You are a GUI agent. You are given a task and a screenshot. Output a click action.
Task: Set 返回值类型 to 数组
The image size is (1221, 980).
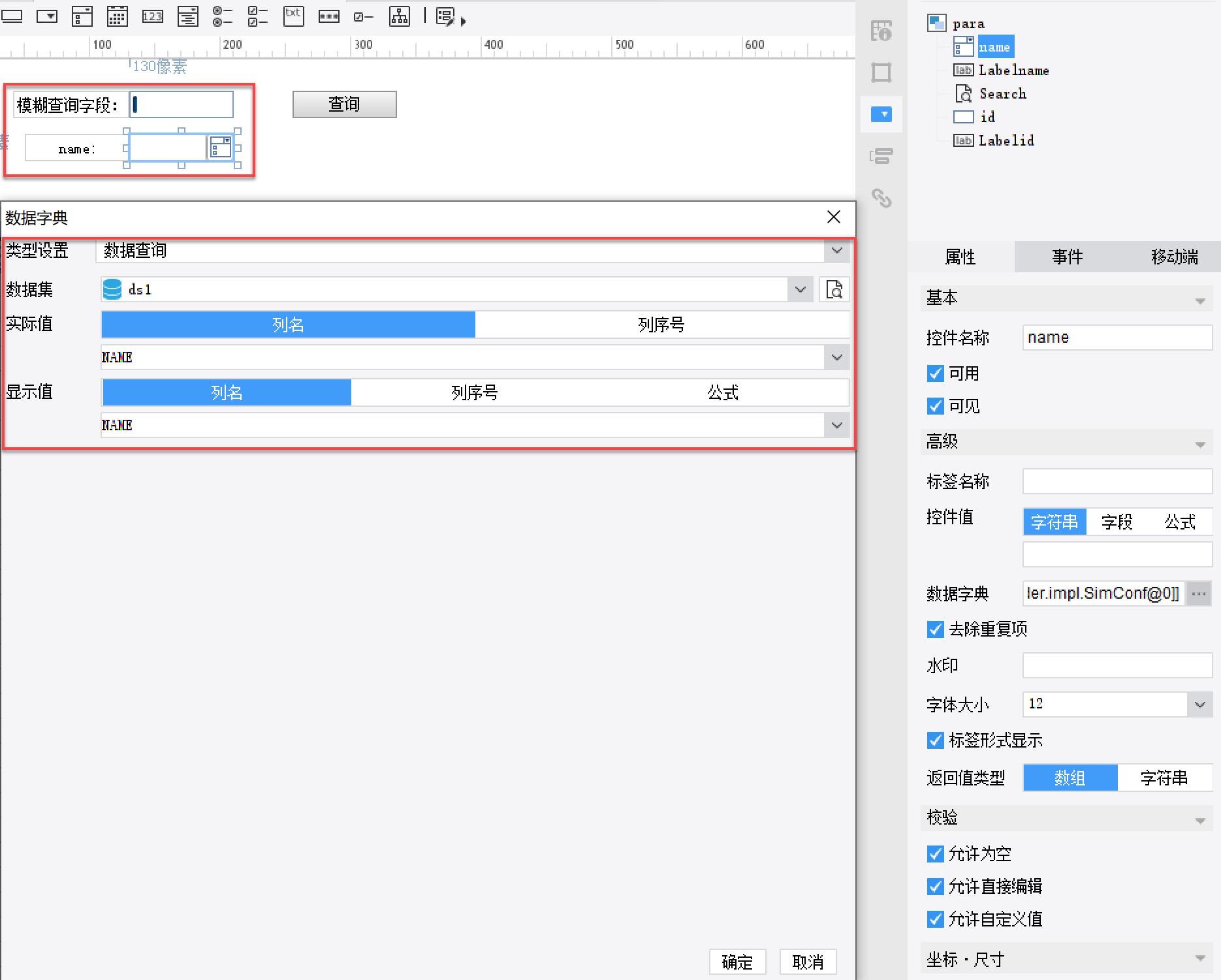click(x=1070, y=778)
